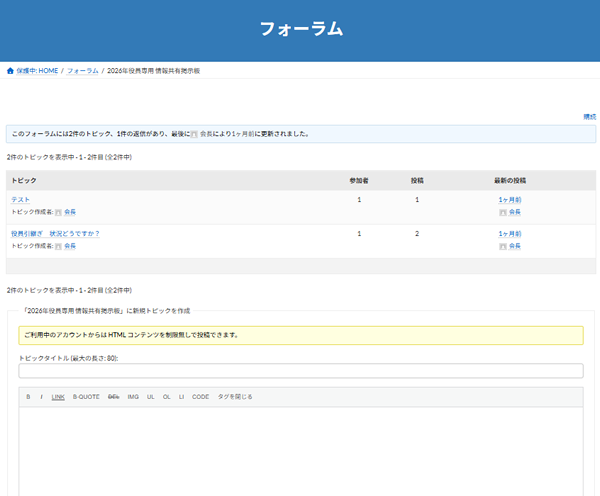The image size is (600, 496).
Task: Go to フォーラム in the breadcrumb
Action: tap(83, 71)
